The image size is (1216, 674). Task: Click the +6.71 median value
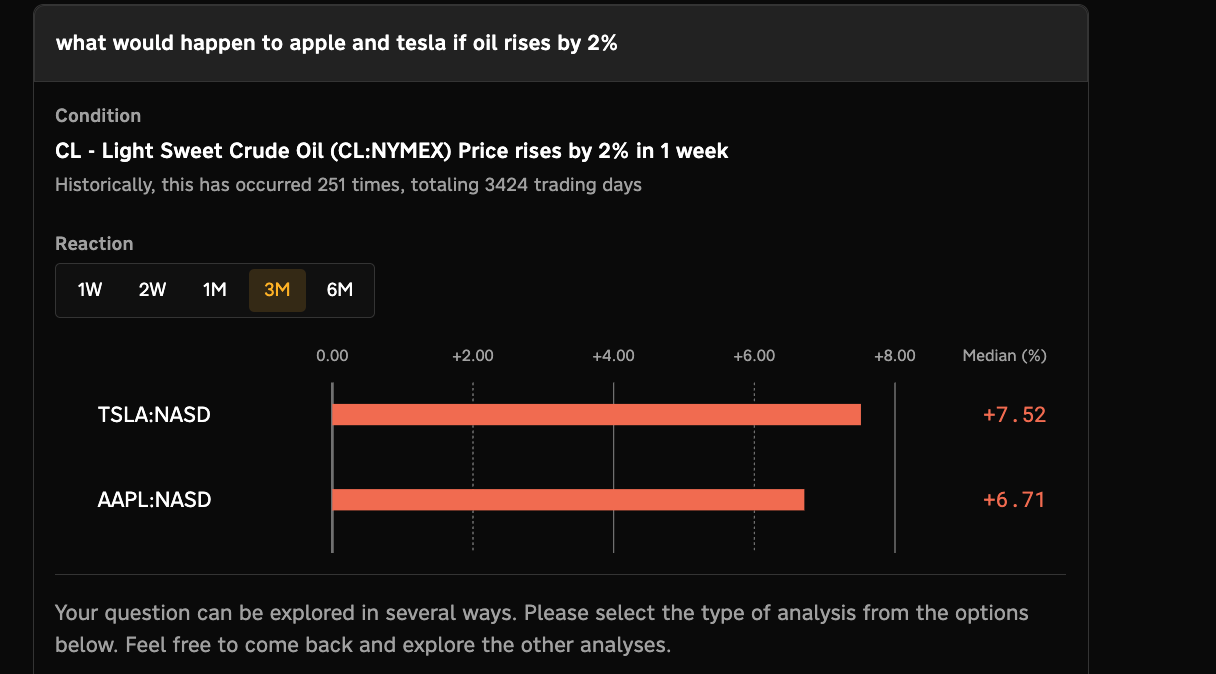1014,499
